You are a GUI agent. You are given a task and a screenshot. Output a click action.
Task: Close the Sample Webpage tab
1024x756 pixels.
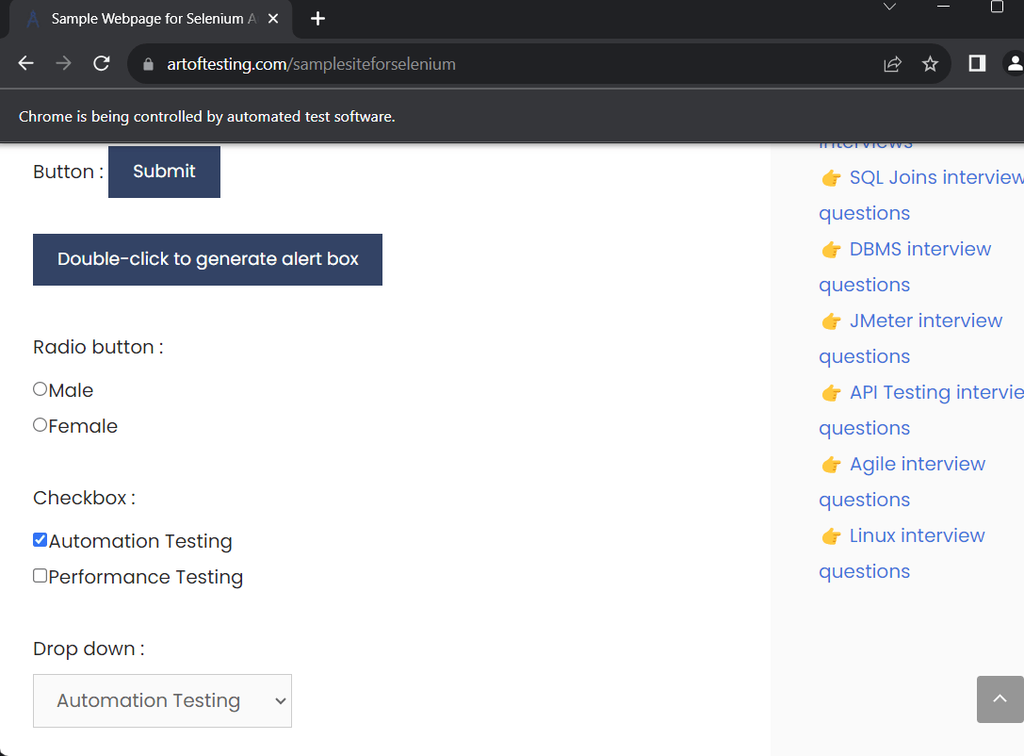click(273, 19)
